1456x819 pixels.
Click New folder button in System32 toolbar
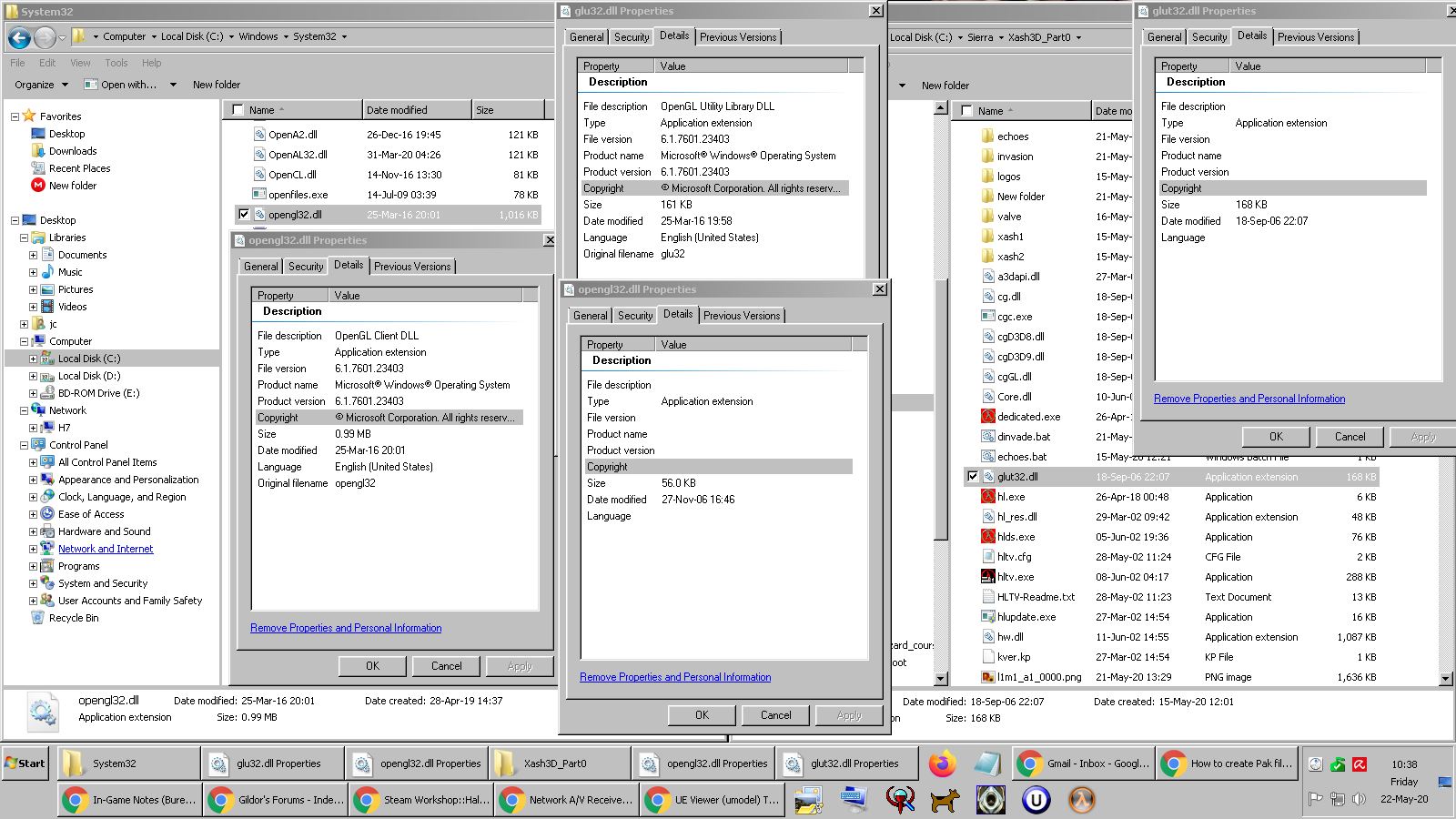[x=217, y=85]
